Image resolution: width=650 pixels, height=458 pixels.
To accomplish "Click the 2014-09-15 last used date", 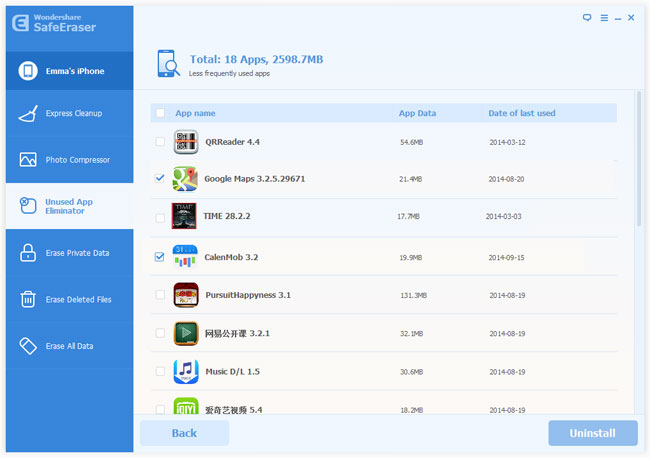I will point(507,257).
